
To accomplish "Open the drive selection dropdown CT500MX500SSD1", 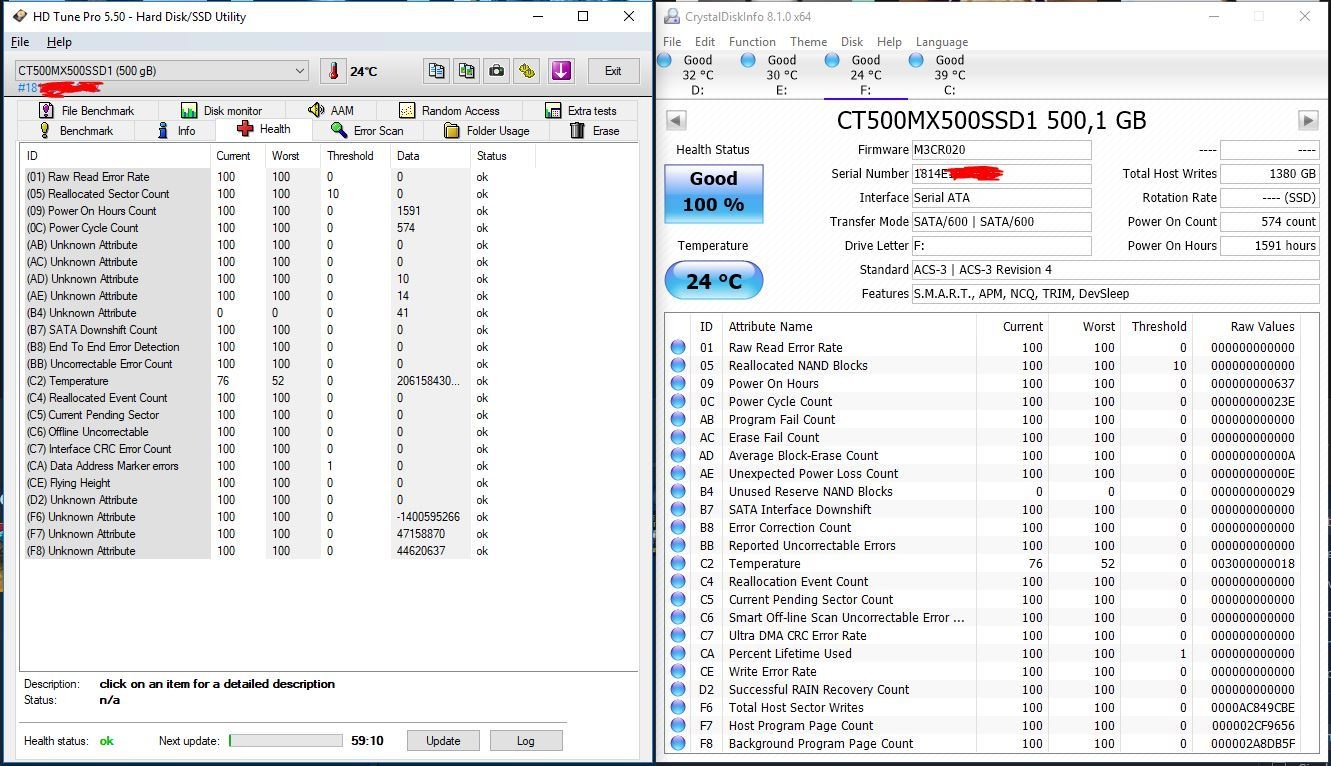I will [162, 71].
